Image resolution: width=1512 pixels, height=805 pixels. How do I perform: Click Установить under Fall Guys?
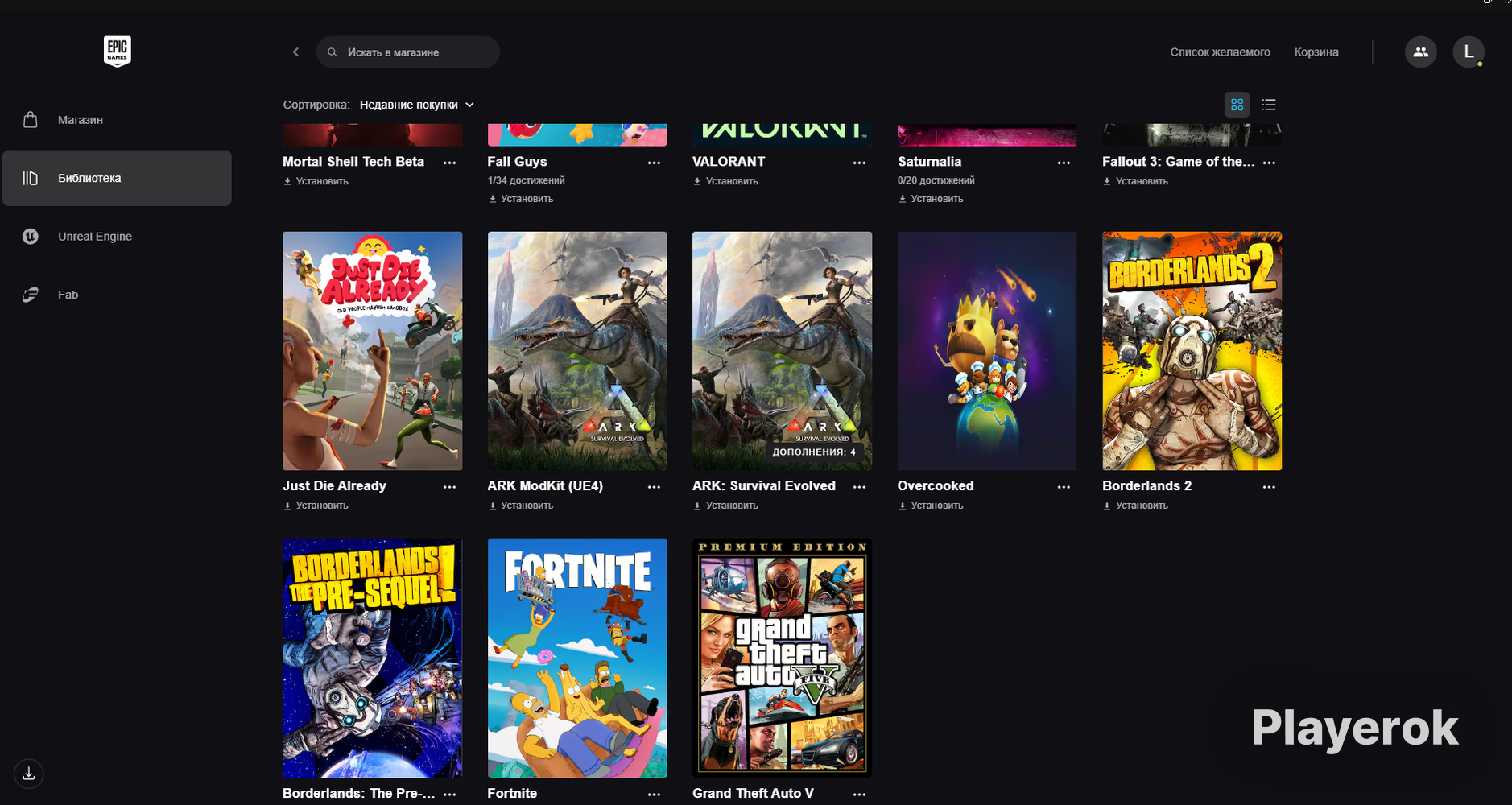click(521, 199)
